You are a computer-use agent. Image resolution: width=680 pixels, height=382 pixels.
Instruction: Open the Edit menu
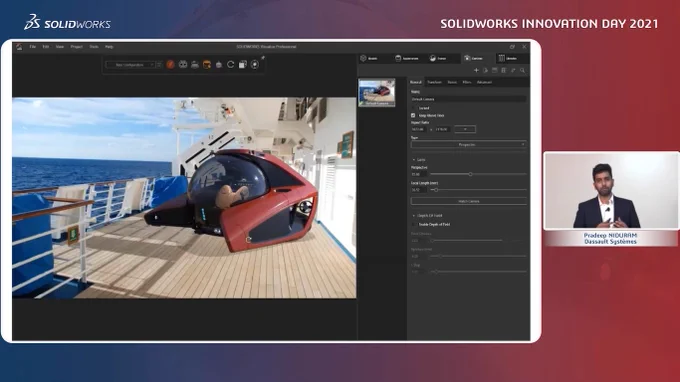pos(46,47)
